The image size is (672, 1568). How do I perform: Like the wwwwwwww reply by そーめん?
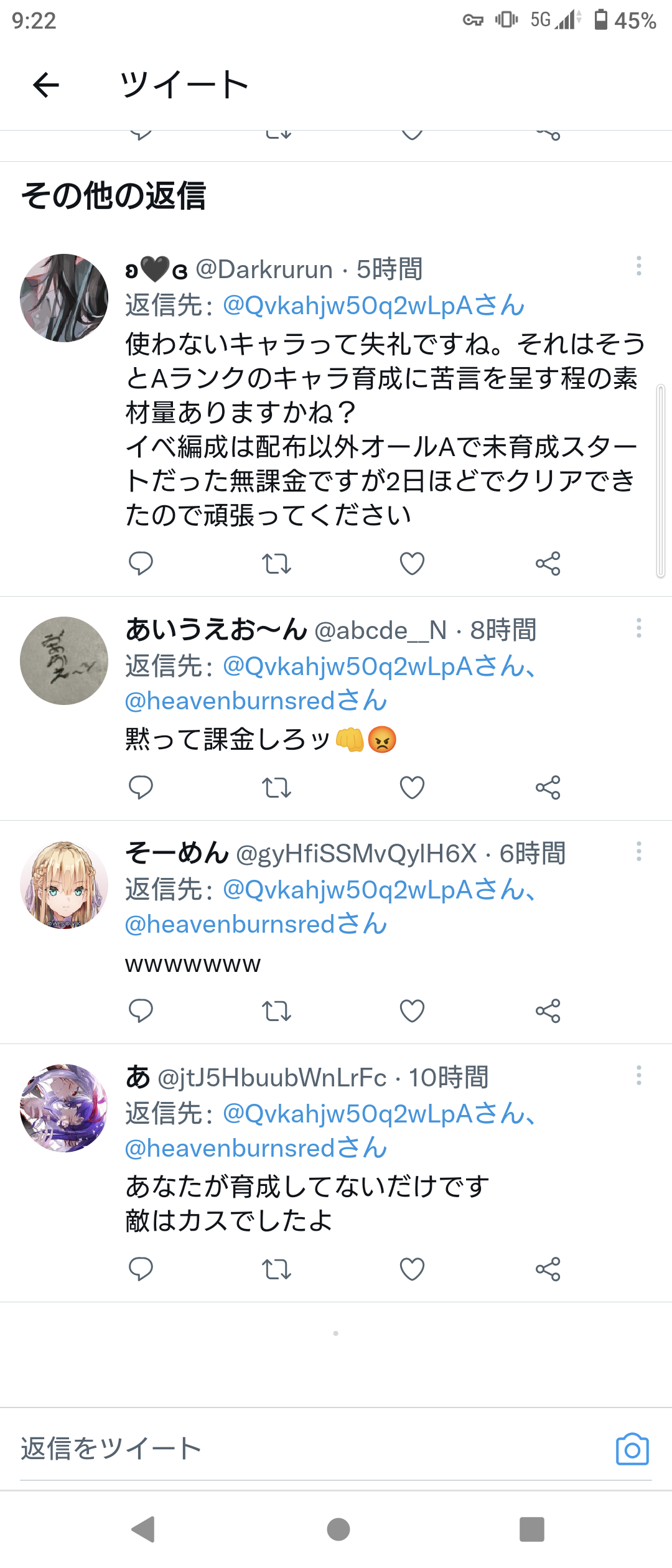point(412,1011)
